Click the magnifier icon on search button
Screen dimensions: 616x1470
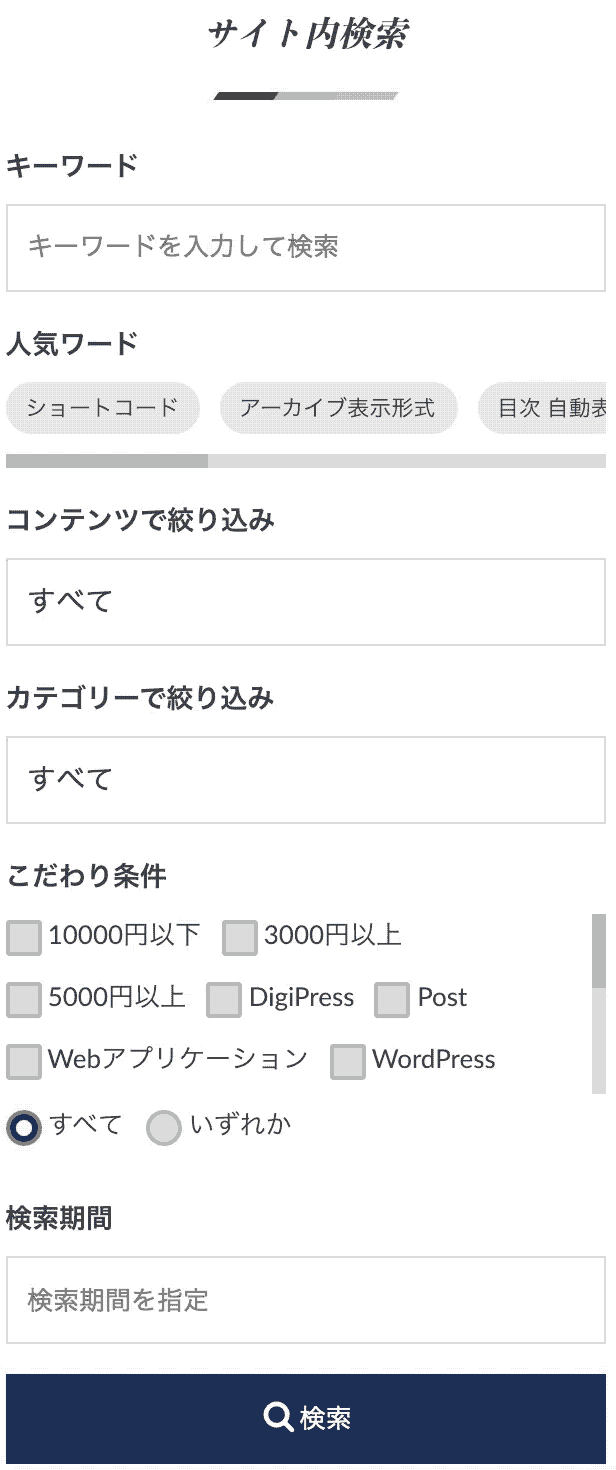point(276,1417)
